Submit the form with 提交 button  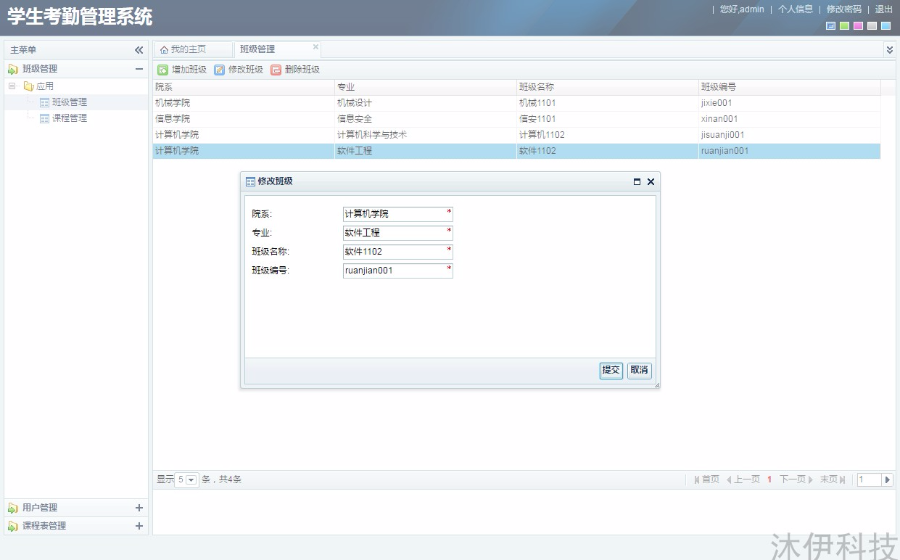tap(611, 370)
